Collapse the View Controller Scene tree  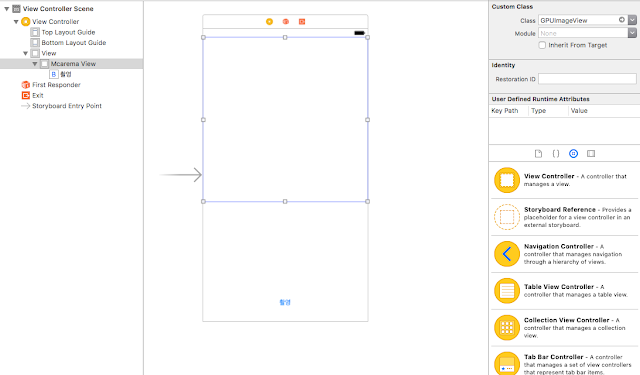pos(7,9)
